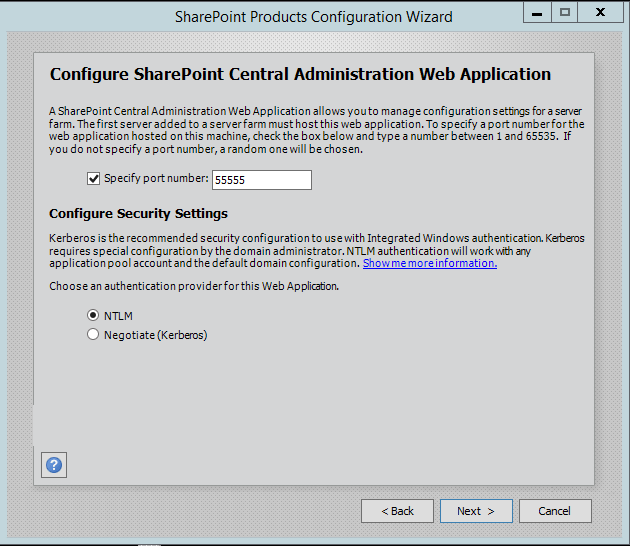Click the Configure Security Settings heading
Screen dimensions: 630x546
138,214
